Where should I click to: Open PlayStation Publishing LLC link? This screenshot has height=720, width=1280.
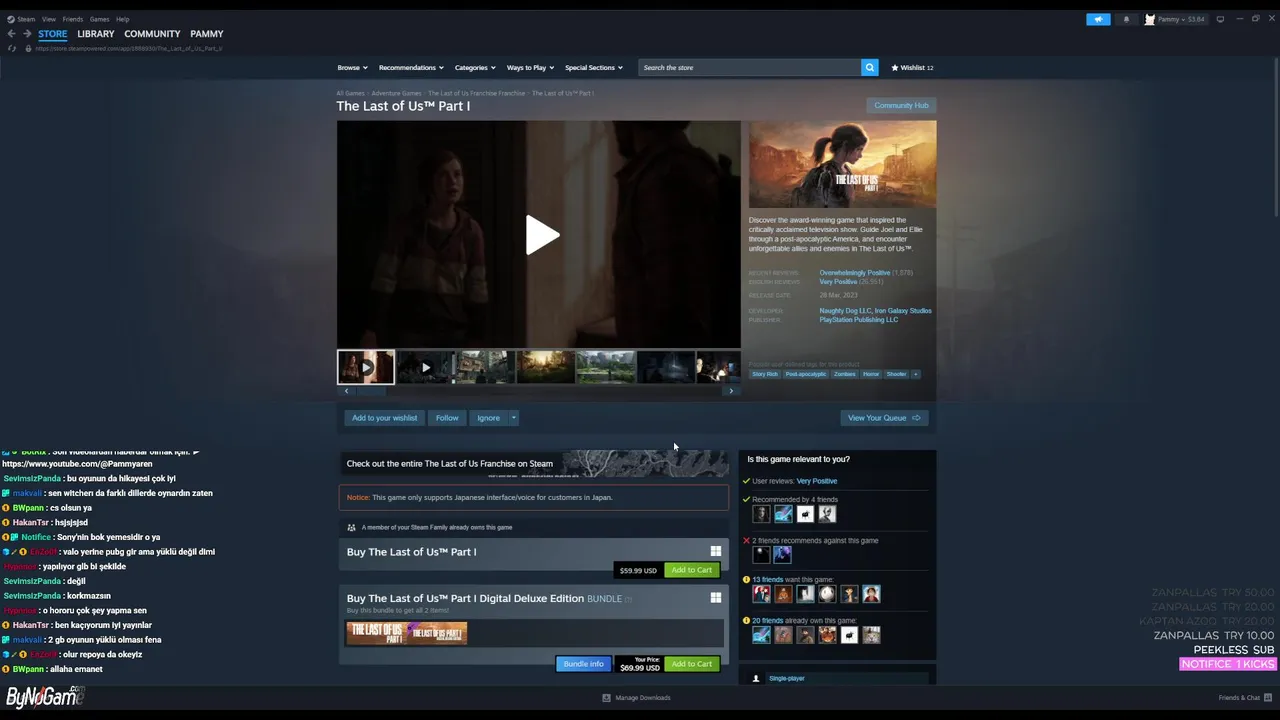859,320
